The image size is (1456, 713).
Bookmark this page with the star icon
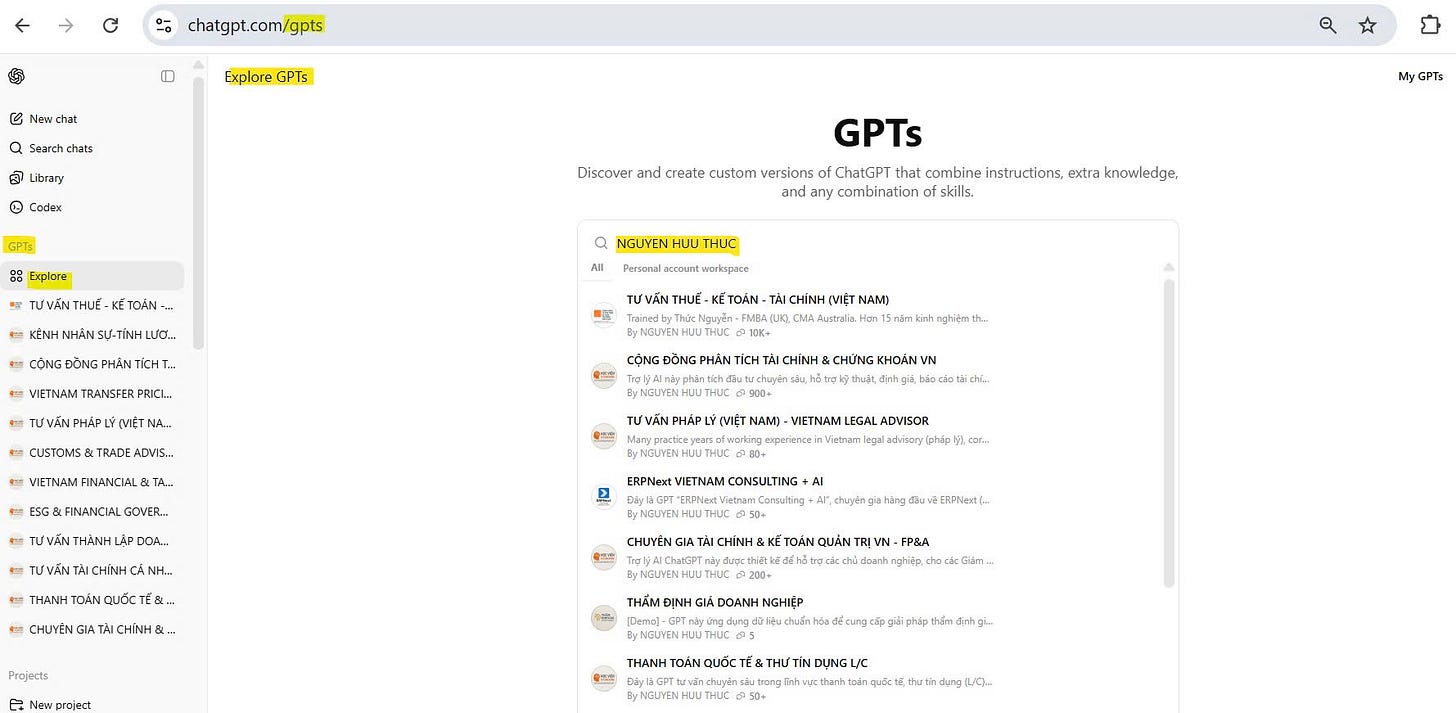click(1368, 26)
